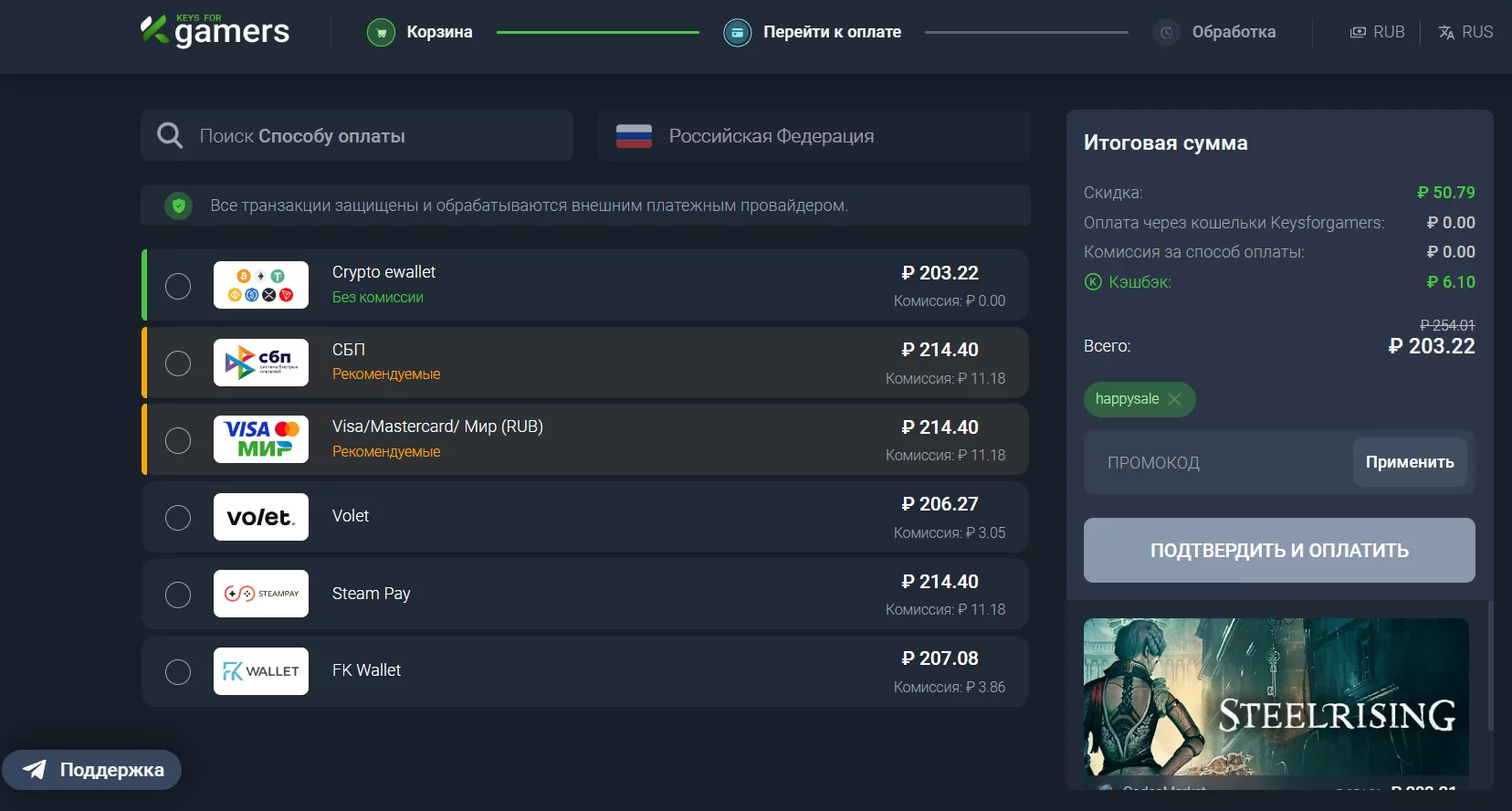
Task: Open the Поддержка support chat
Action: [91, 770]
